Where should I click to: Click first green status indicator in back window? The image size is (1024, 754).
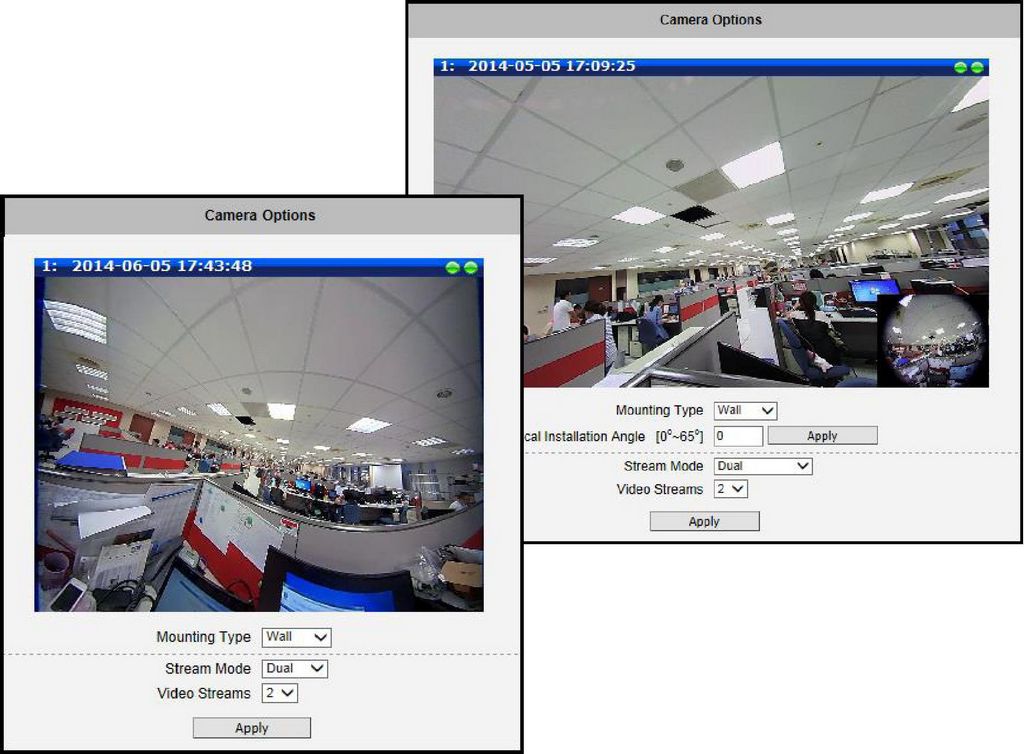[960, 67]
